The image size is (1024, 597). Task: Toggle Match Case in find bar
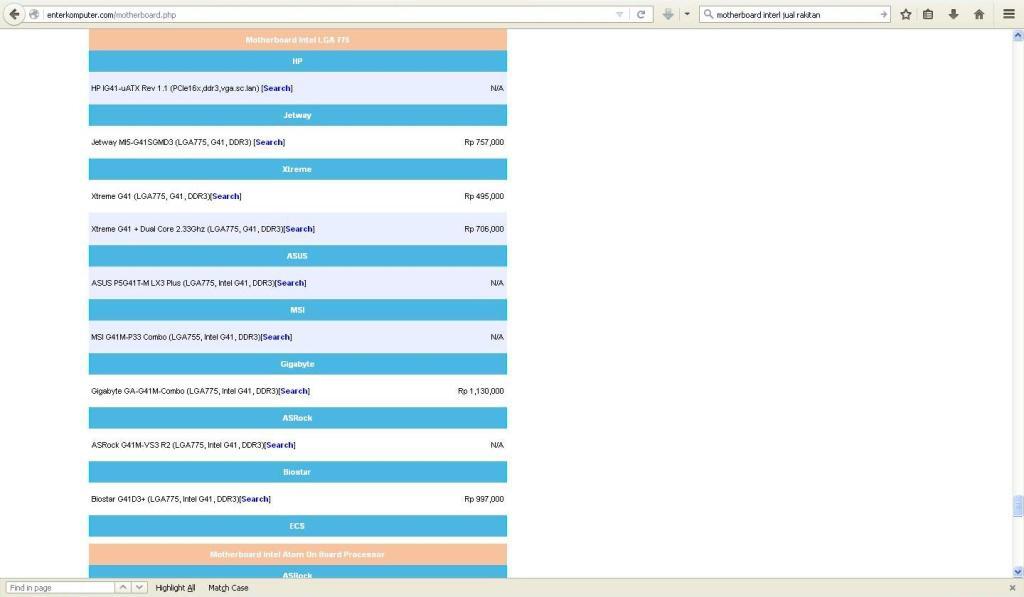pyautogui.click(x=228, y=588)
